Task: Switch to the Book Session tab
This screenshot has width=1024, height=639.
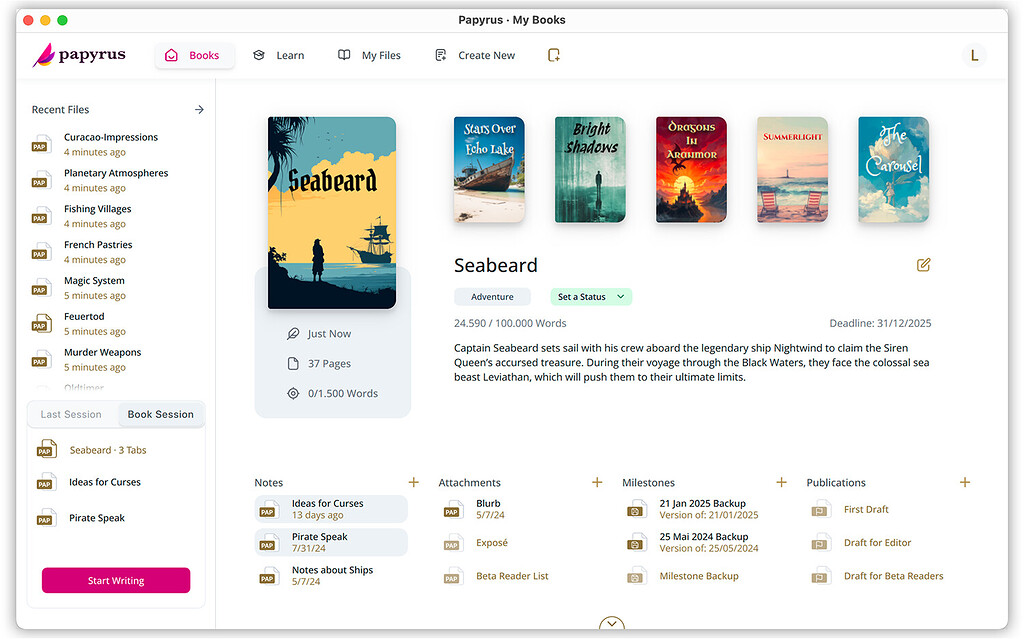Action: point(160,413)
